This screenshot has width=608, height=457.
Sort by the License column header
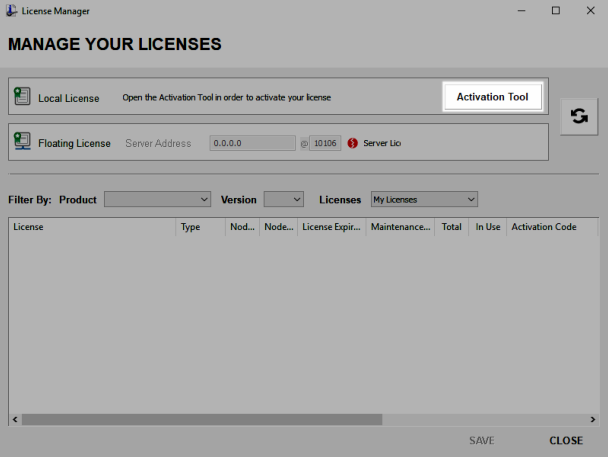pyautogui.click(x=92, y=227)
